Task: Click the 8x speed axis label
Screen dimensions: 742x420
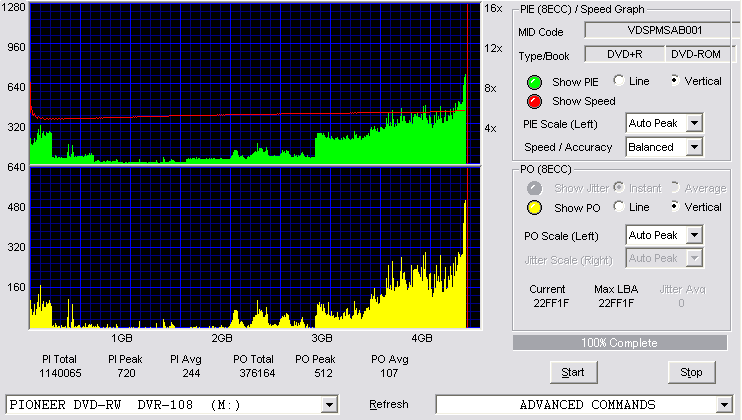Action: pos(490,88)
